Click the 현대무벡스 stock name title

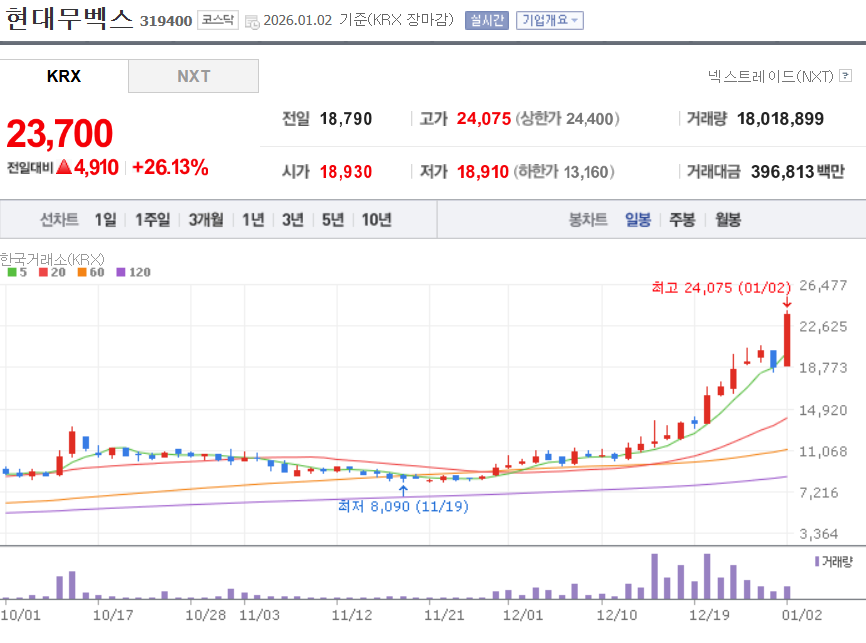(69, 18)
